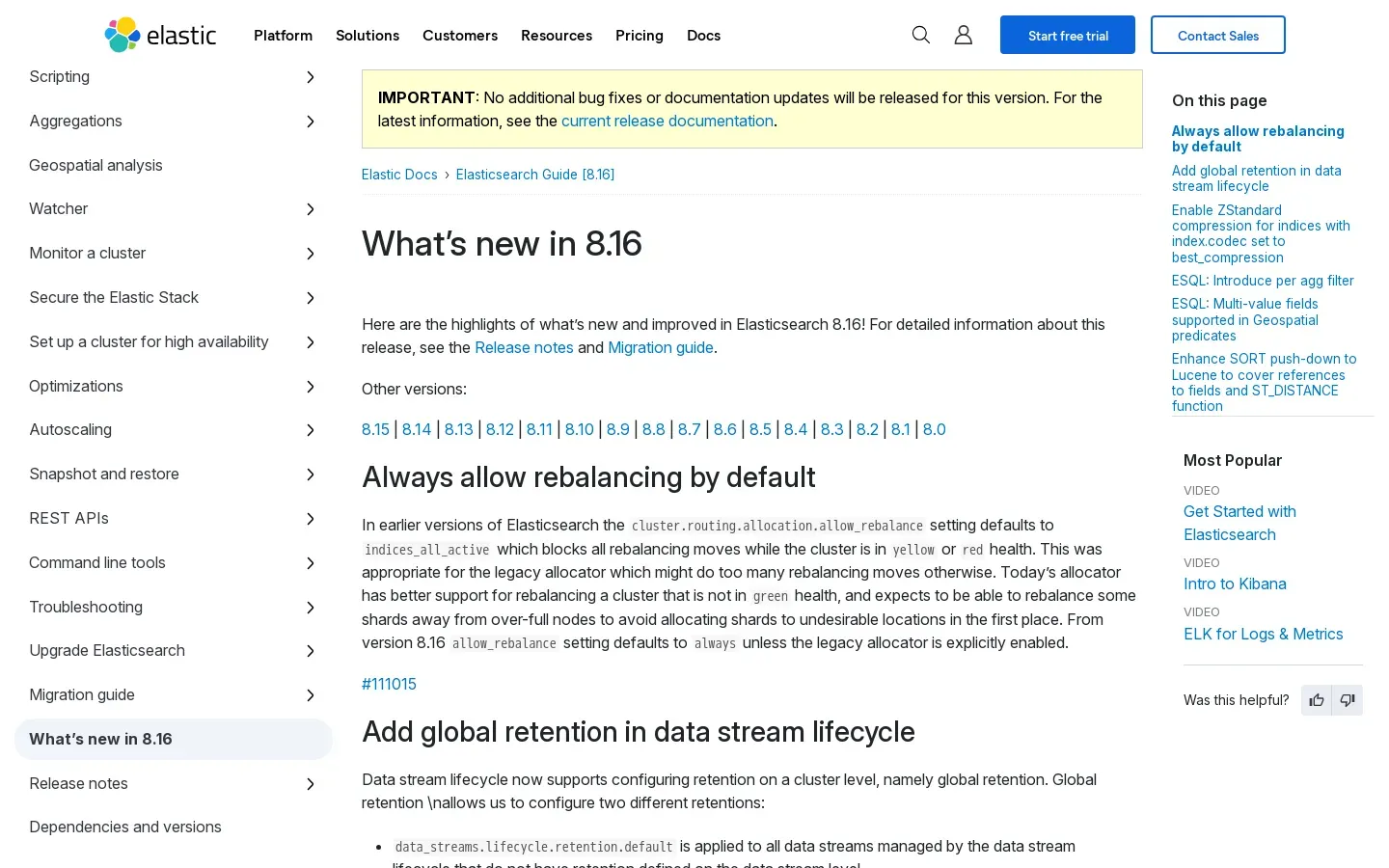Expand the Migration guide sidebar chevron
1389x868 pixels.
[311, 695]
